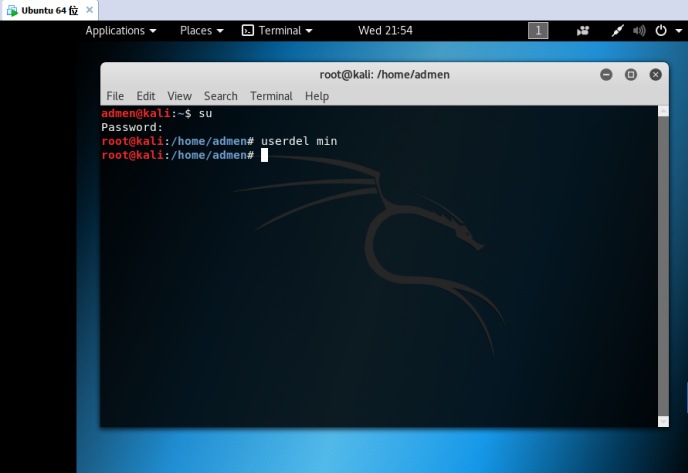The width and height of the screenshot is (688, 473).
Task: Click the screen recorder camera icon
Action: (583, 31)
